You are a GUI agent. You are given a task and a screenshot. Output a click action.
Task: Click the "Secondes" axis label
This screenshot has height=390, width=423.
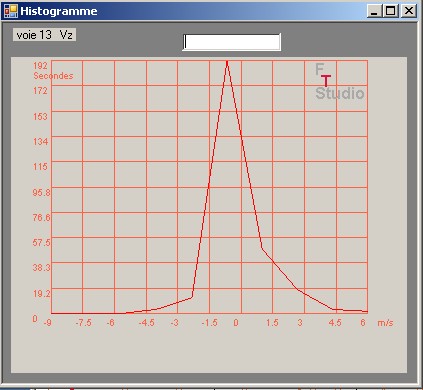point(53,76)
